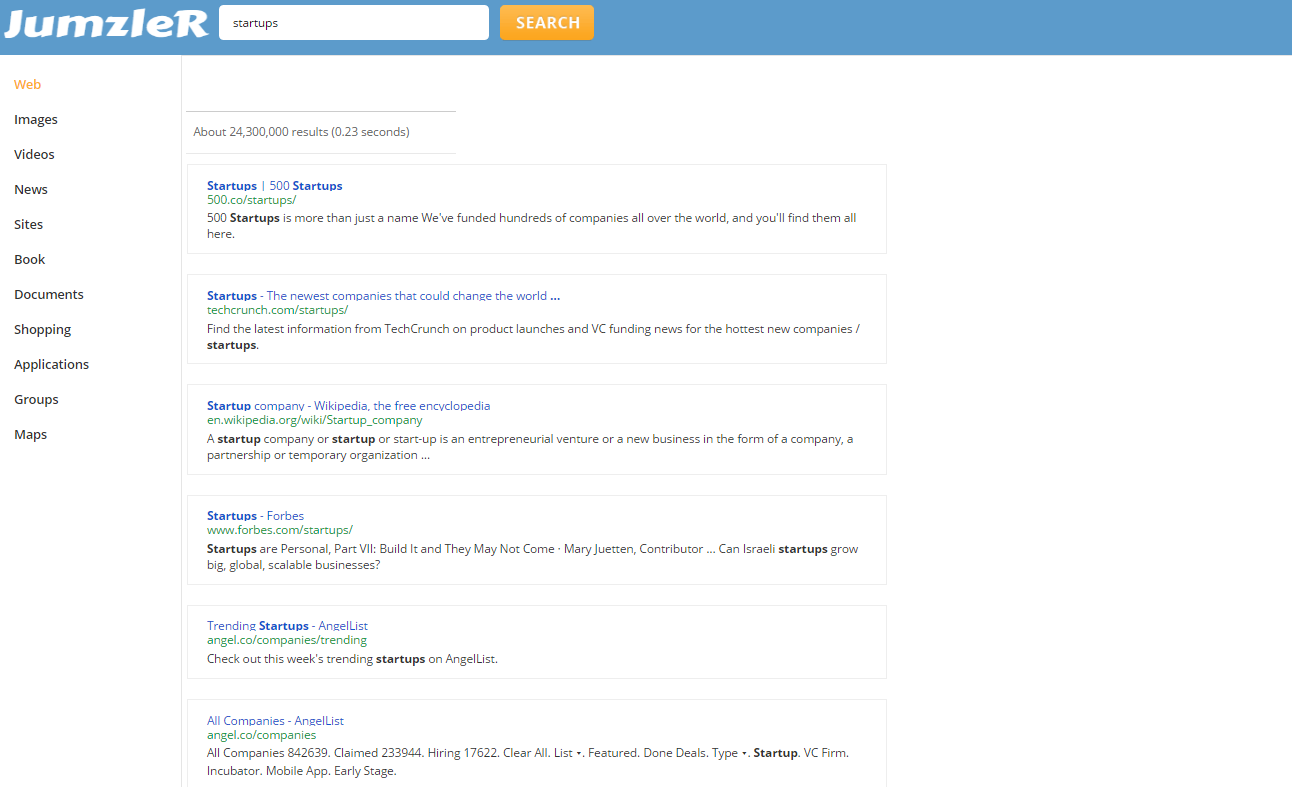1292x787 pixels.
Task: Click the Wikipedia description snippet
Action: [x=530, y=447]
